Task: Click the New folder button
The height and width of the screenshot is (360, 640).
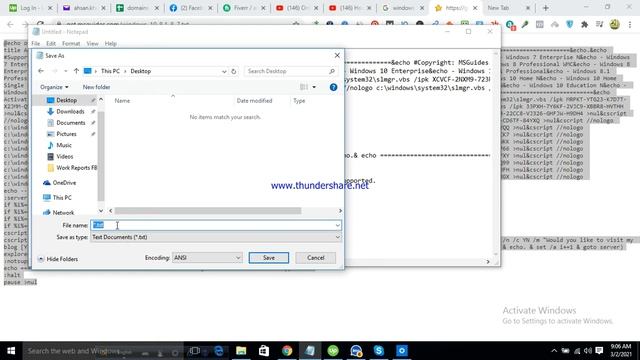Action: 96,87
